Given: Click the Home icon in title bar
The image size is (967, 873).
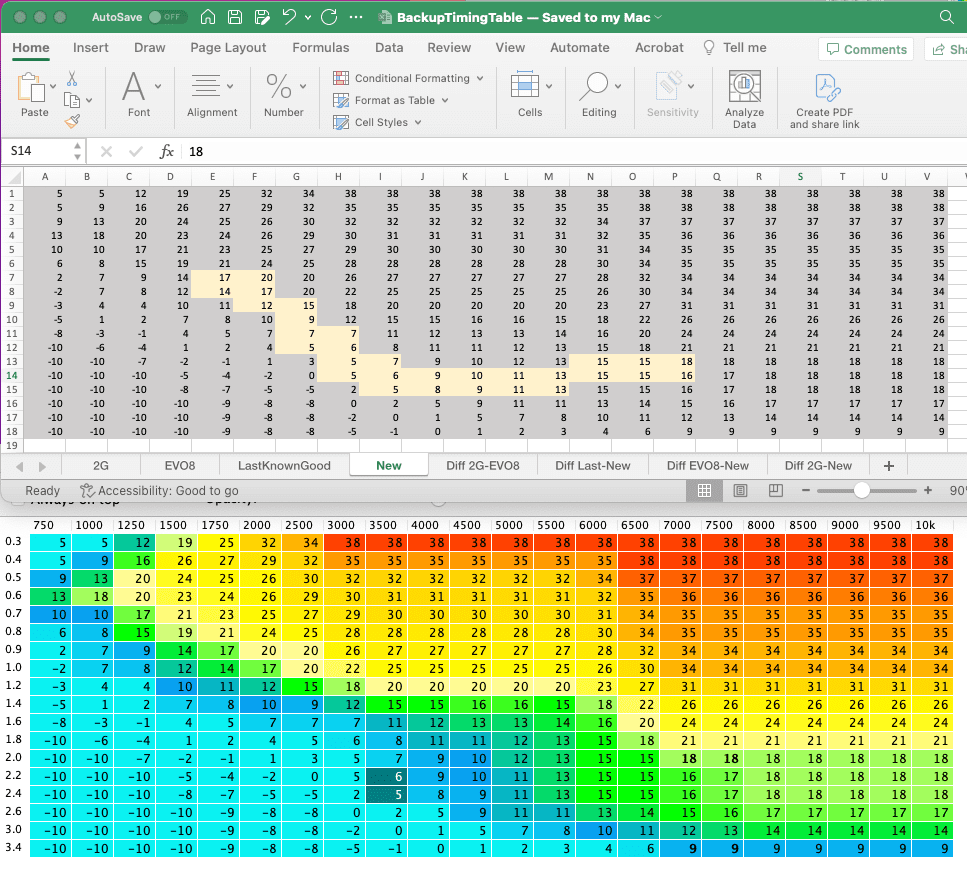Looking at the screenshot, I should point(208,17).
